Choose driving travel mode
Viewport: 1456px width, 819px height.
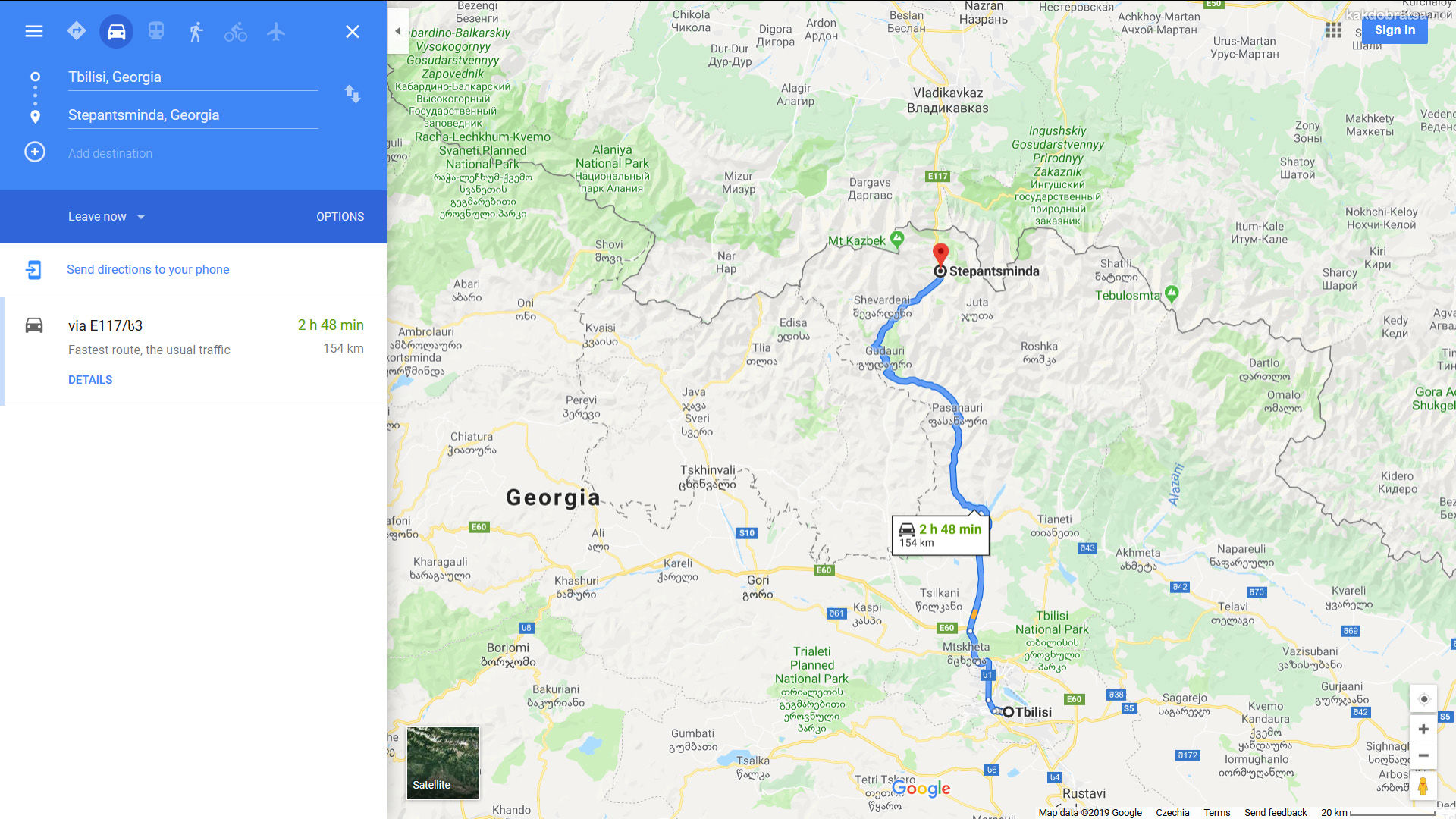[x=116, y=32]
